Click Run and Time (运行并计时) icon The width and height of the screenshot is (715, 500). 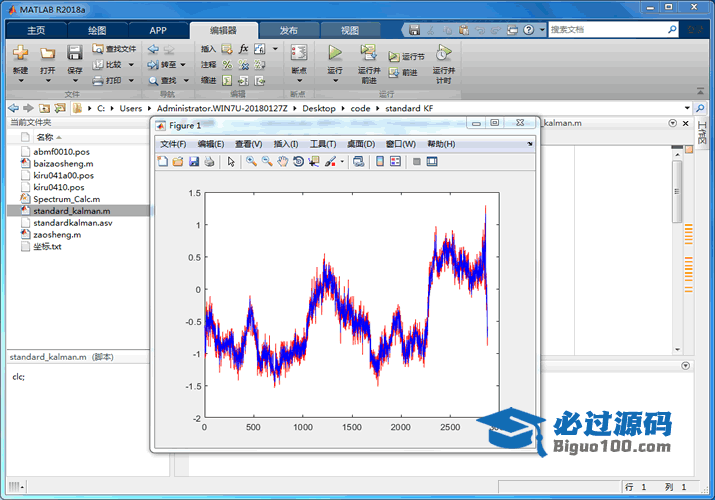[x=443, y=52]
